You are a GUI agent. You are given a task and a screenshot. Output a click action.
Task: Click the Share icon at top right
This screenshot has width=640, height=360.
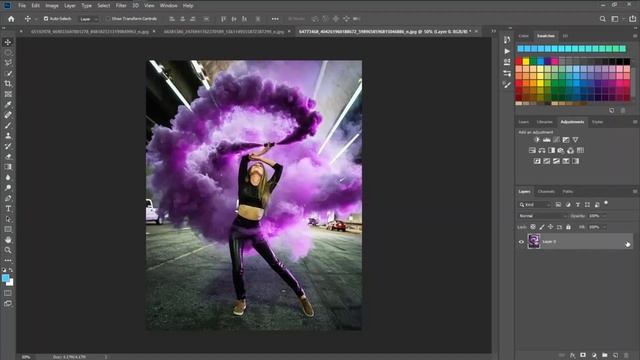[632, 19]
